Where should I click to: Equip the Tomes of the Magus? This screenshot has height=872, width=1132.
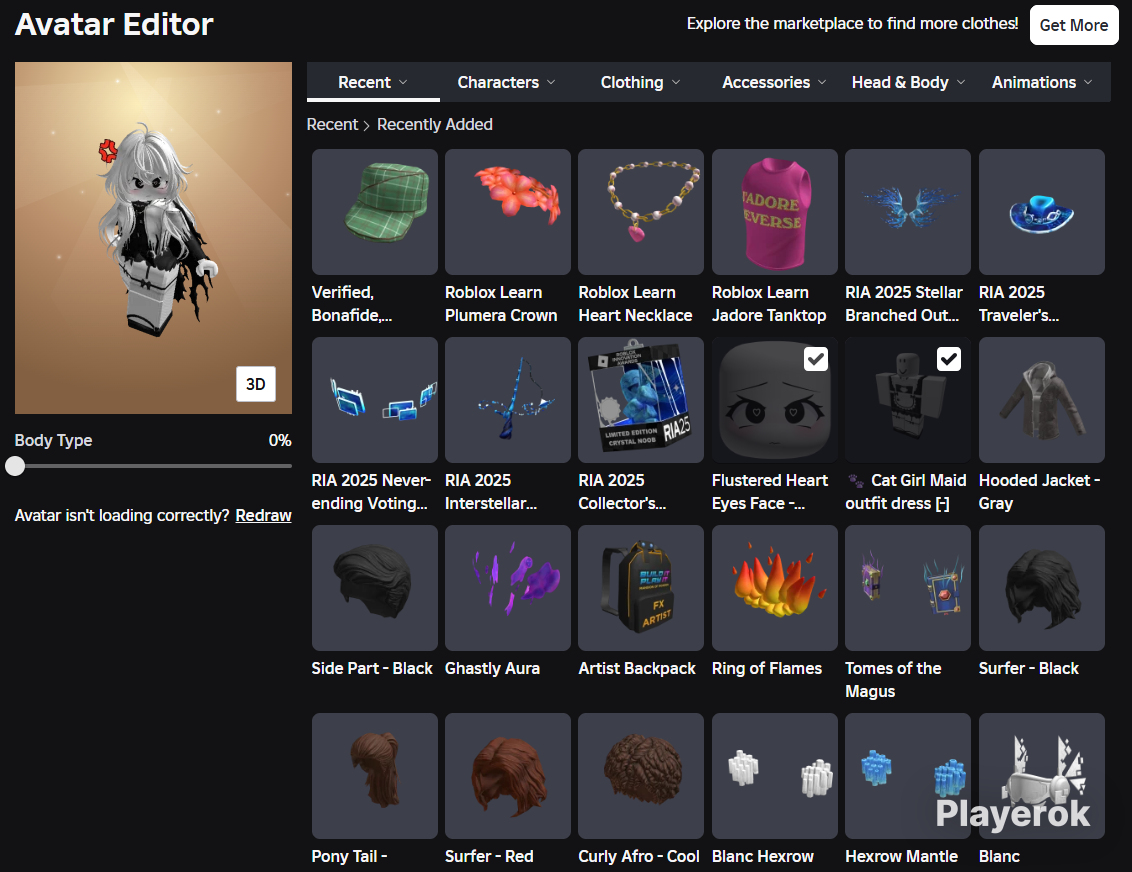(x=907, y=588)
